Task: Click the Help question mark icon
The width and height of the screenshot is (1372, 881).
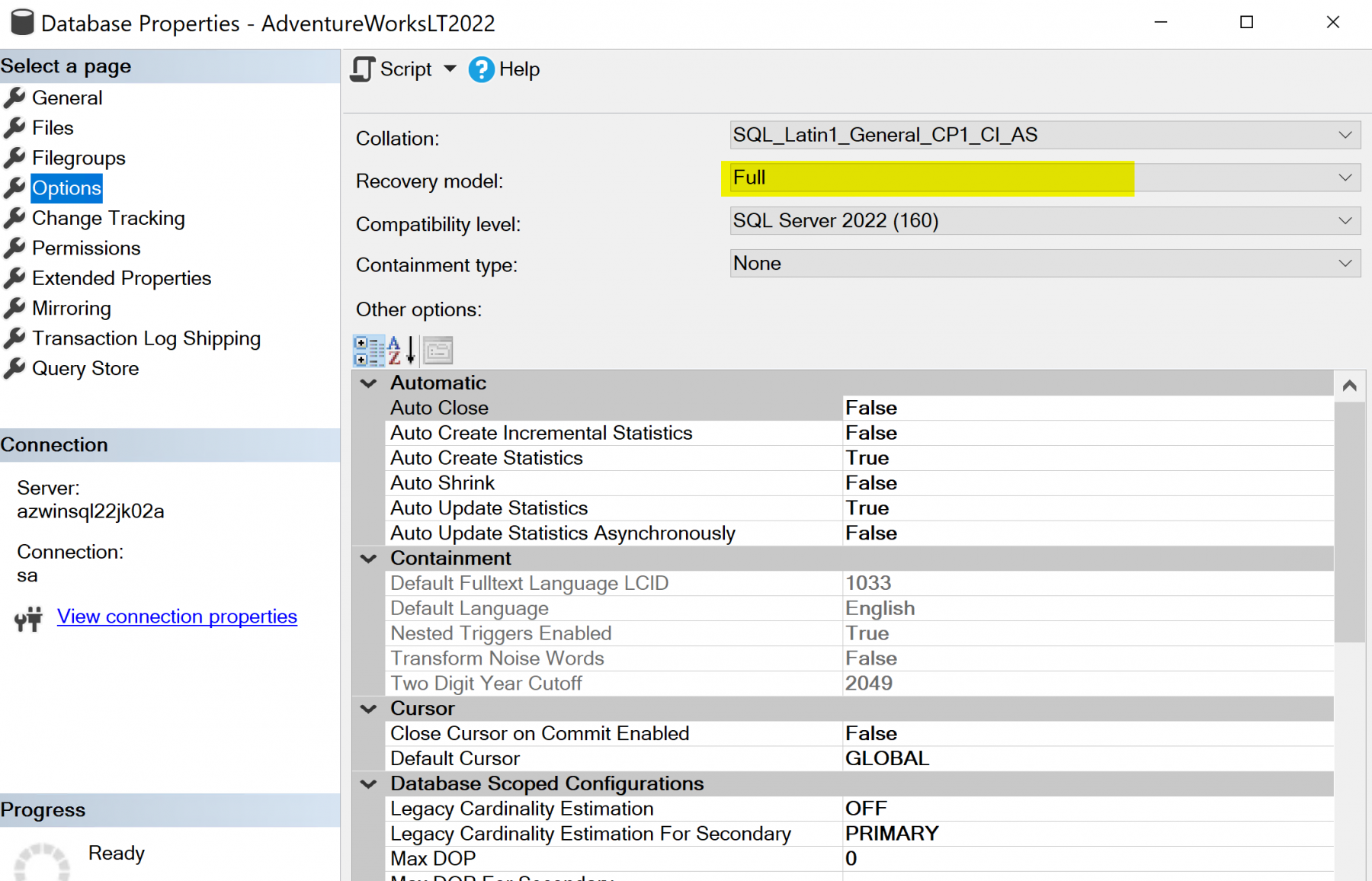Action: pos(481,69)
